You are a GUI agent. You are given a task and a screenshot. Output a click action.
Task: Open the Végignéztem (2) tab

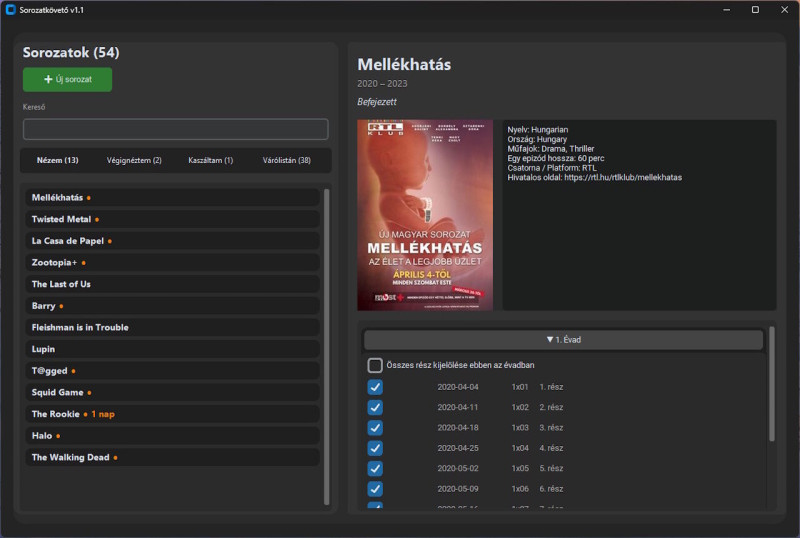click(134, 160)
